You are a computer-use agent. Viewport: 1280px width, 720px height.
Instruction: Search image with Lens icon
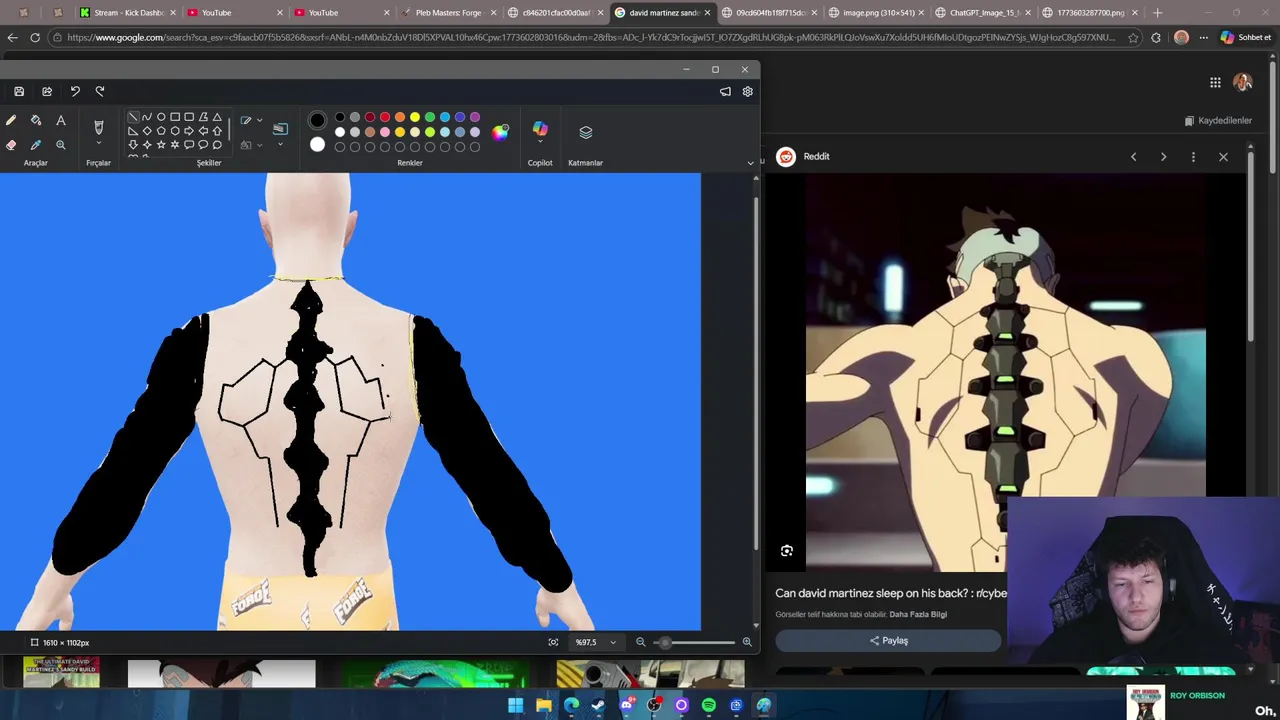pos(787,551)
